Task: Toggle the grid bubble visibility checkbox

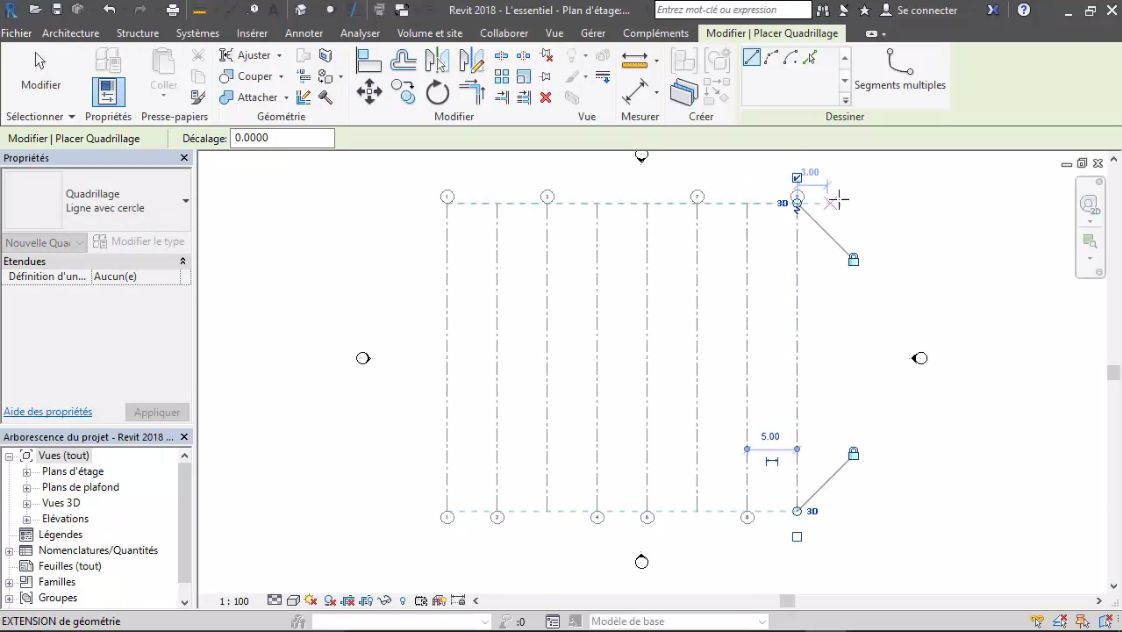Action: click(x=797, y=178)
